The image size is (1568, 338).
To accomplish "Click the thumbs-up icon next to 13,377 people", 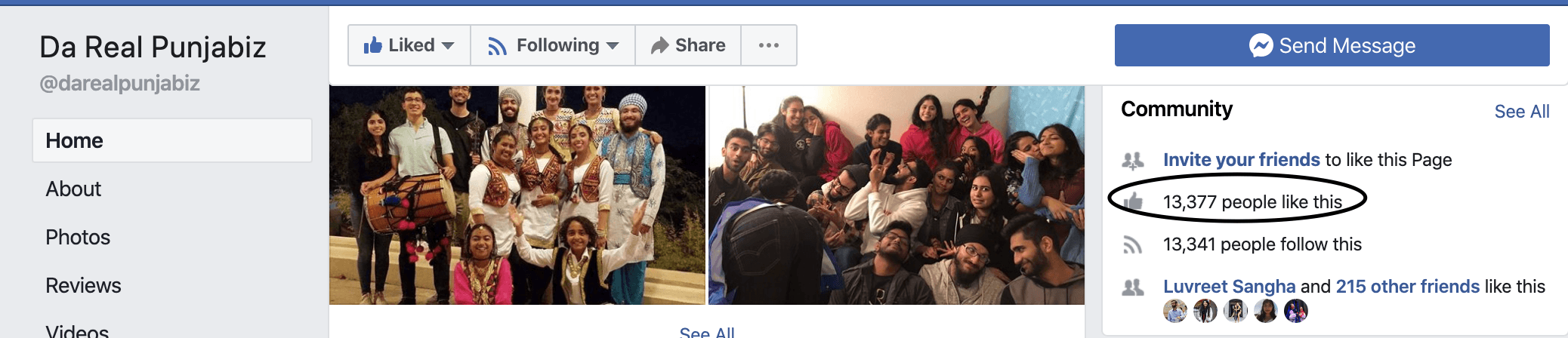I will click(1132, 201).
